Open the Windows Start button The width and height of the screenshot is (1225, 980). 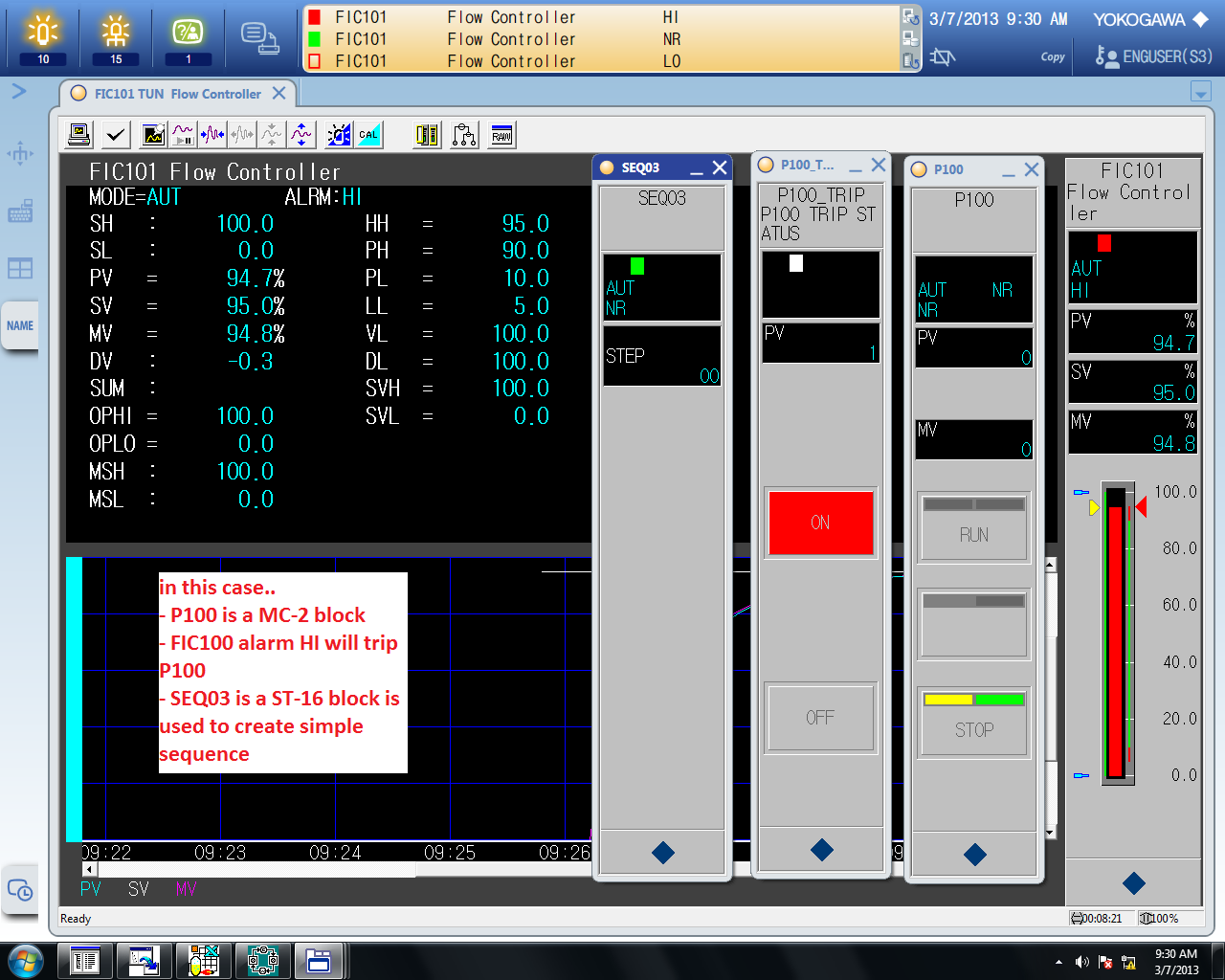26,961
